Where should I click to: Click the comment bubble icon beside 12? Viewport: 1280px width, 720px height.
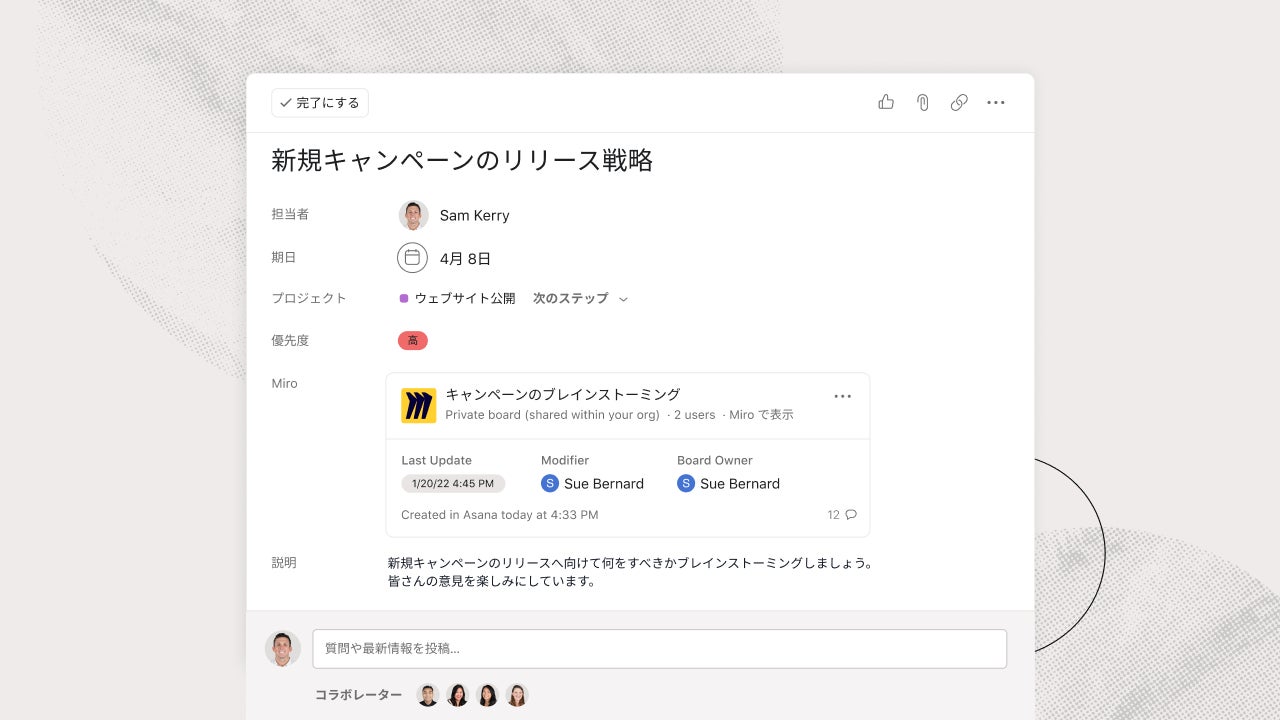coord(851,515)
